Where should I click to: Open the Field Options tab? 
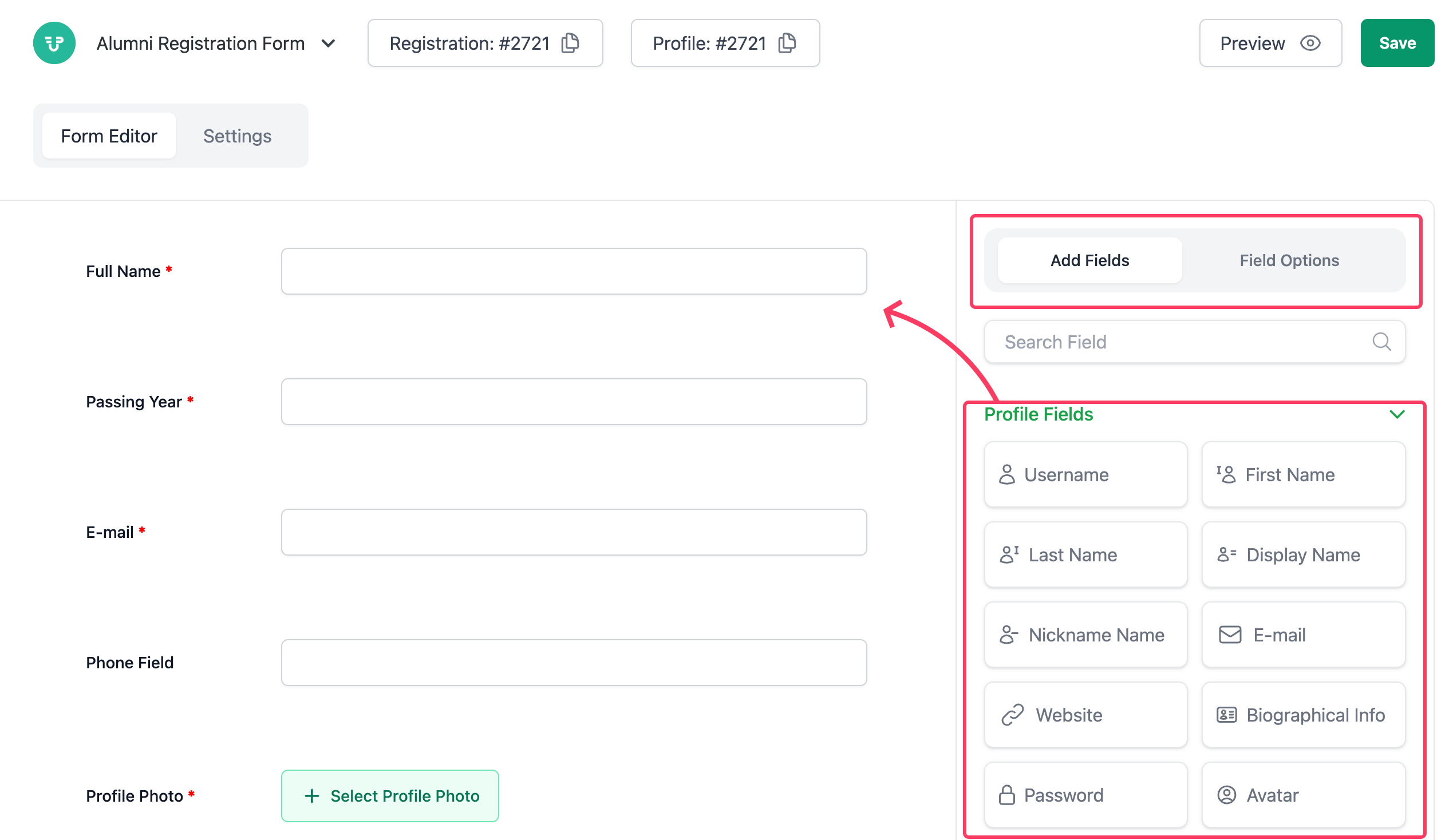click(1289, 260)
